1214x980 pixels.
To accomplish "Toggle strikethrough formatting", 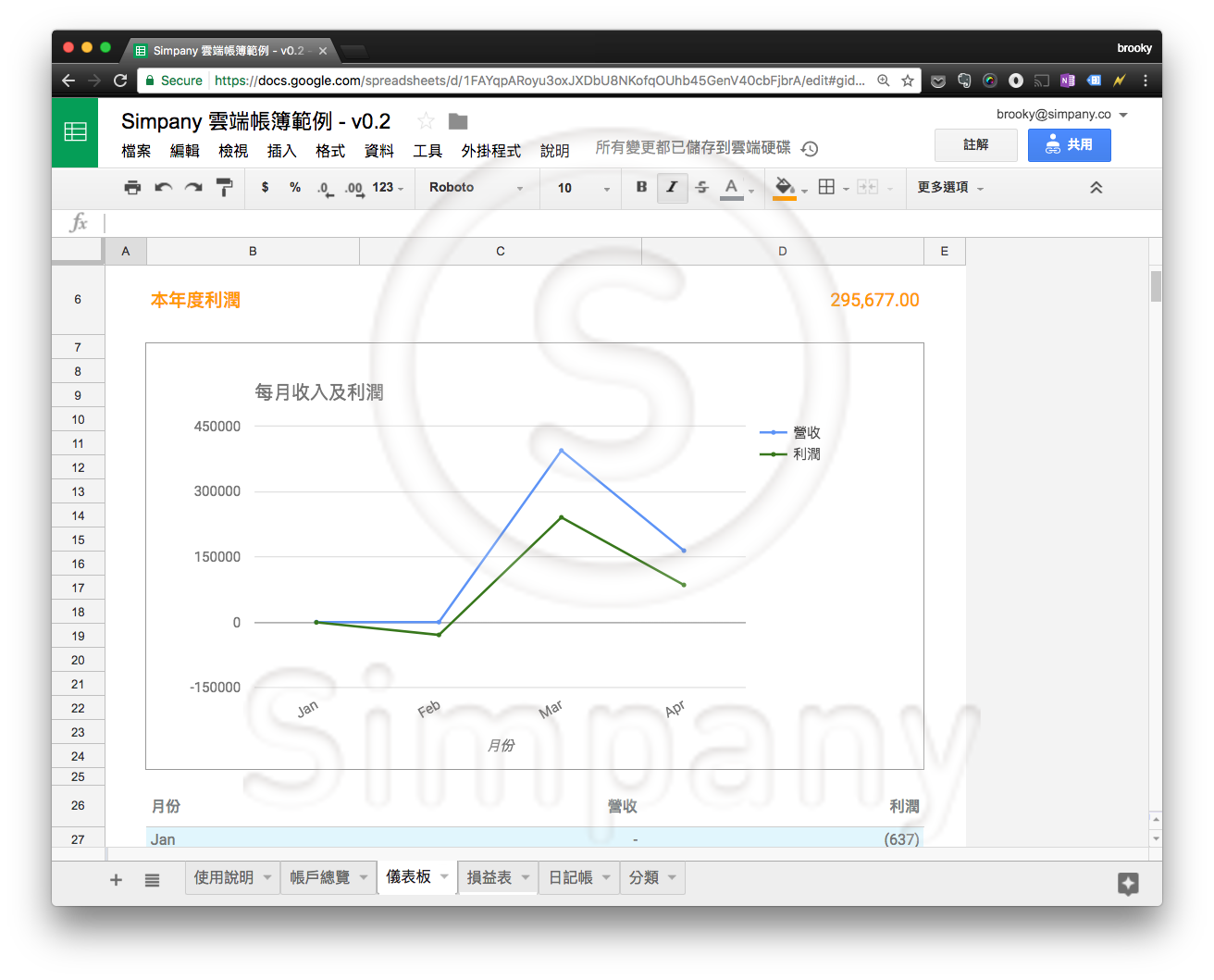I will [702, 187].
